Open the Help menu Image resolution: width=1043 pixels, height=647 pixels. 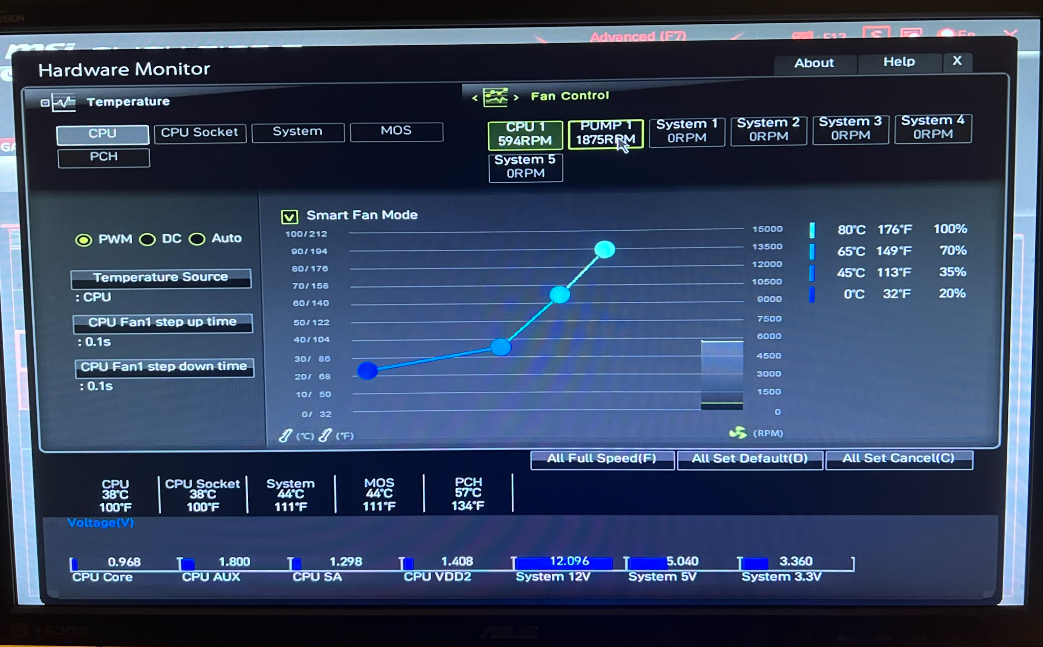point(899,62)
